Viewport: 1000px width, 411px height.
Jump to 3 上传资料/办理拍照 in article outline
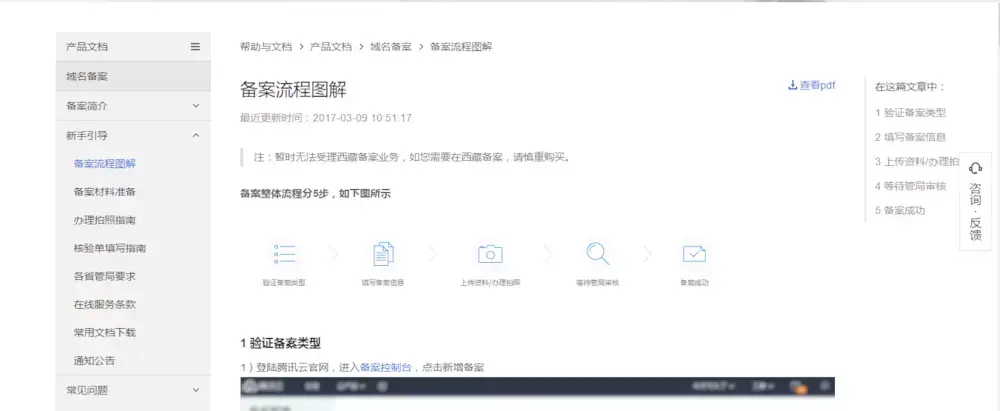916,162
